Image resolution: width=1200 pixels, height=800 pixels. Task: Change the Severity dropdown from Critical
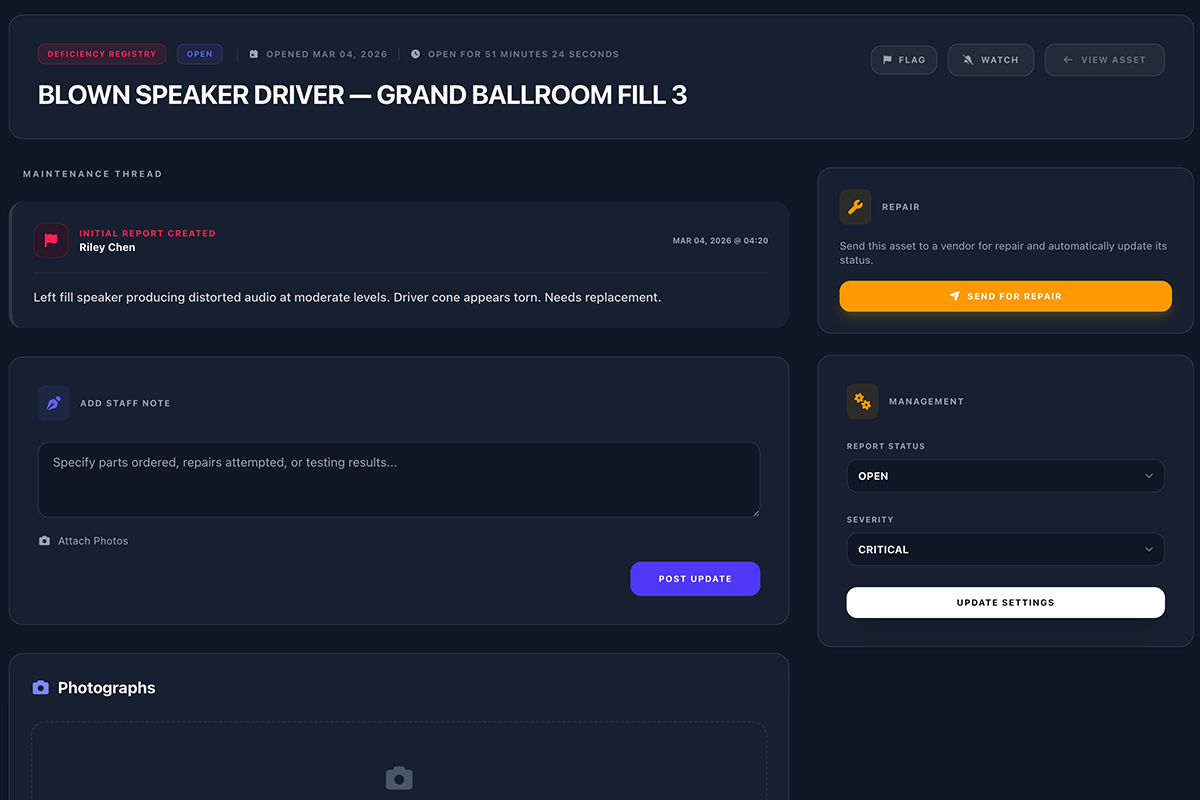[1005, 549]
